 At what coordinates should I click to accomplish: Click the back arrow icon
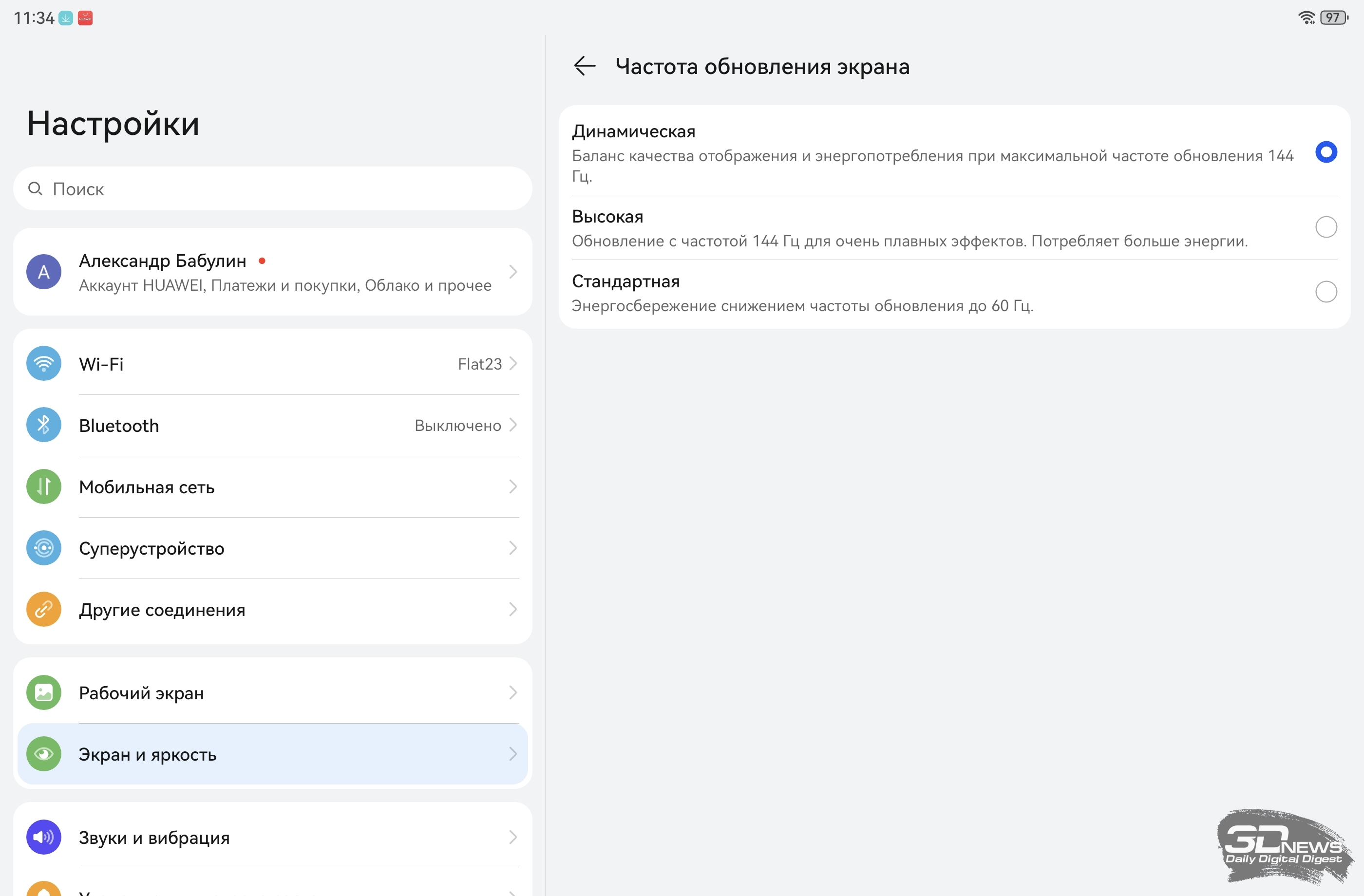(585, 66)
